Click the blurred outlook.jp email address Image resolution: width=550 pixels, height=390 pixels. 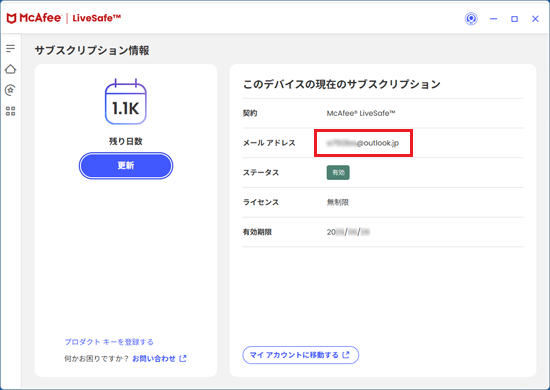(363, 143)
